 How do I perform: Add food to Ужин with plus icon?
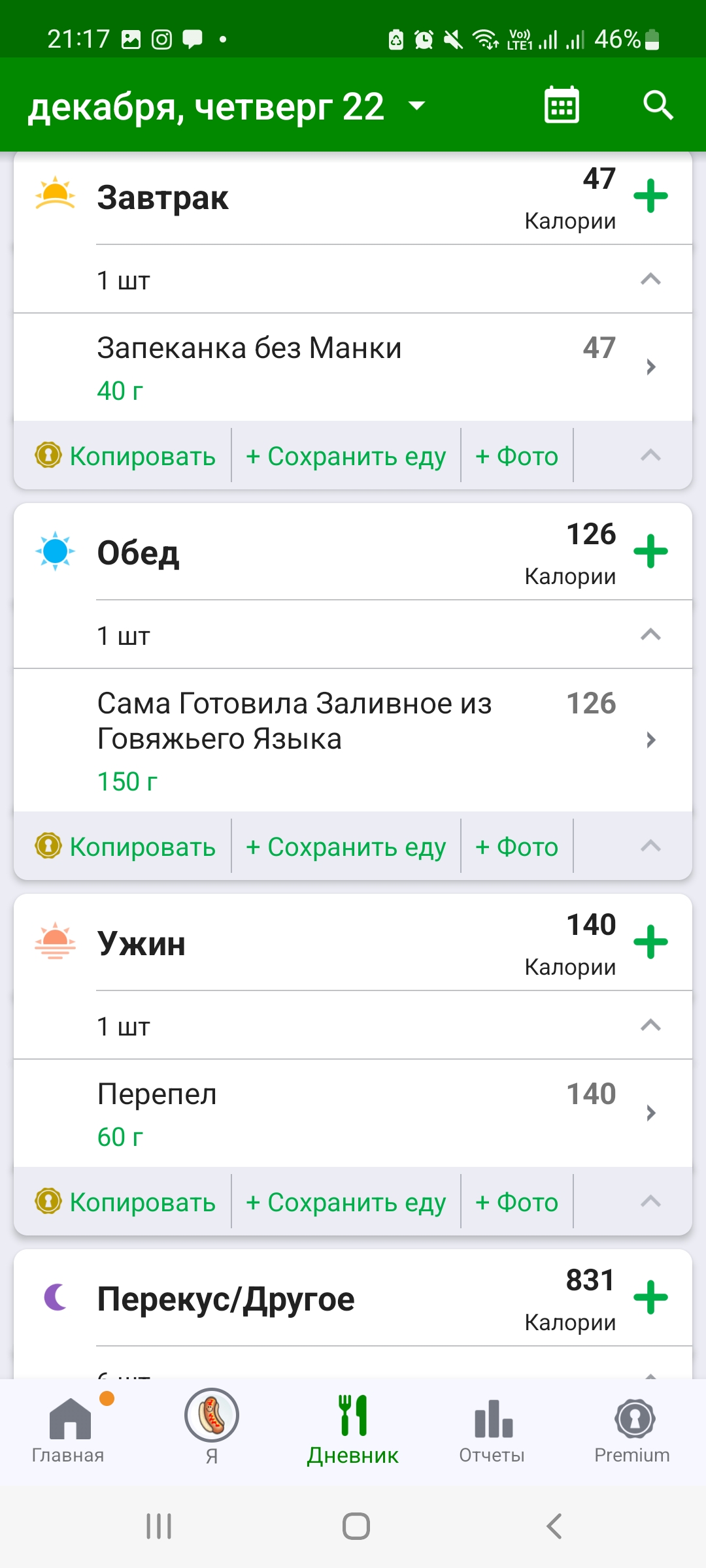pyautogui.click(x=650, y=942)
